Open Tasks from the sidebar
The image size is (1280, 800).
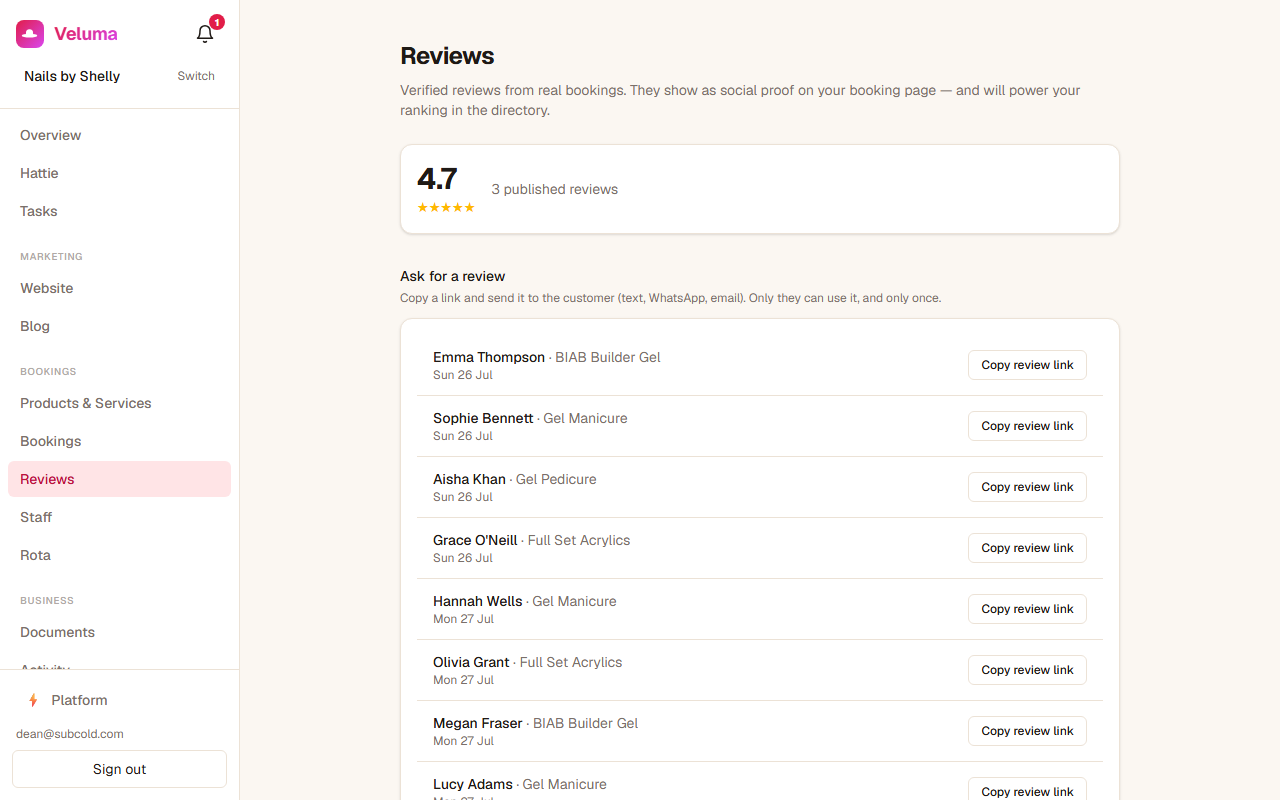[120, 211]
